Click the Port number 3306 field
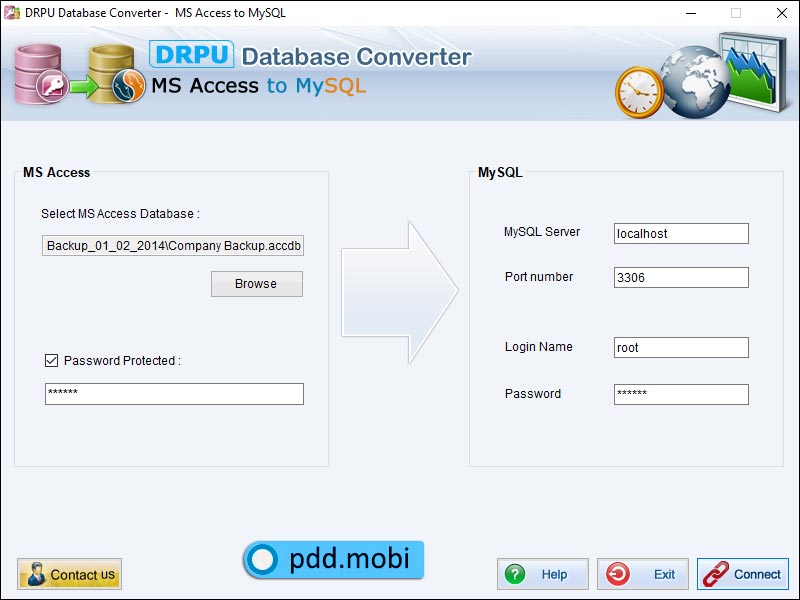800x600 pixels. click(x=680, y=277)
